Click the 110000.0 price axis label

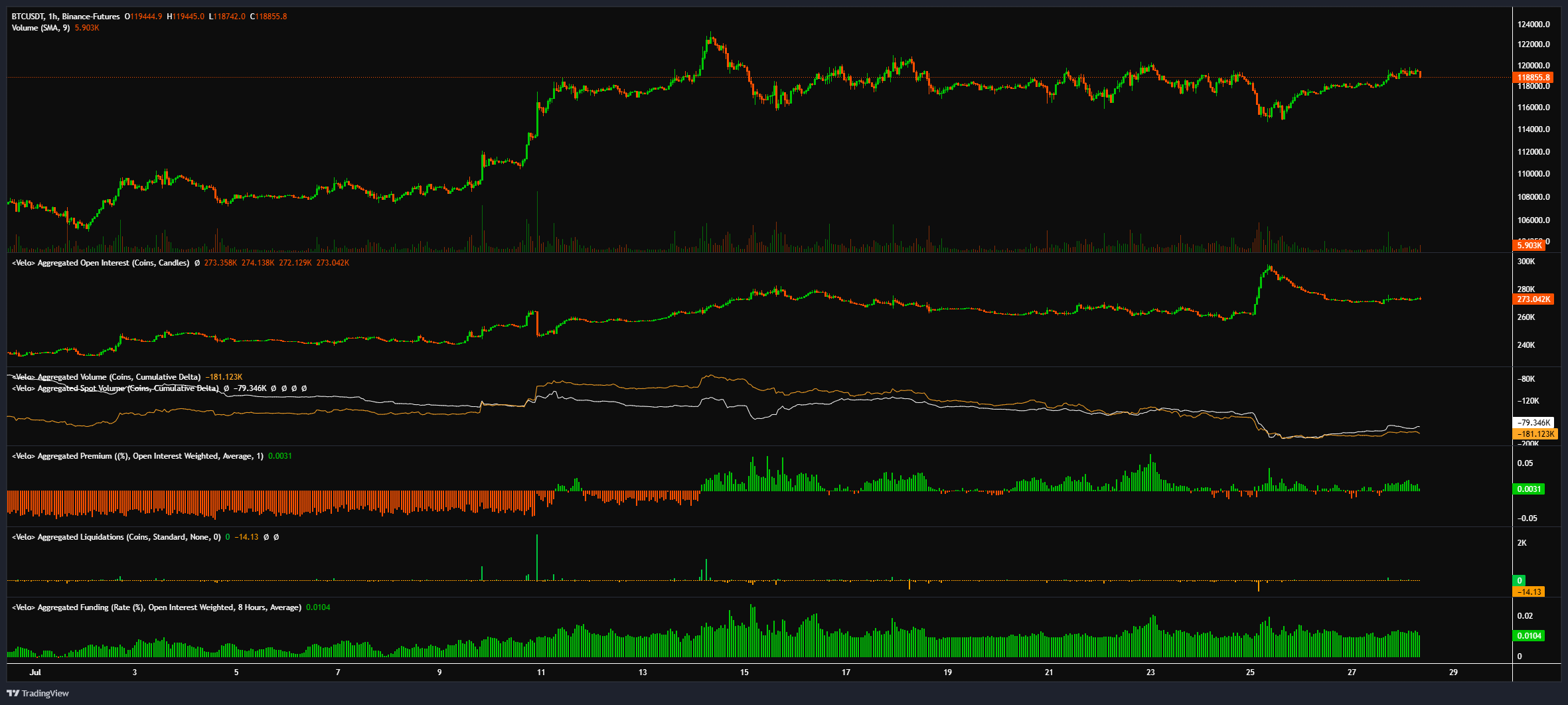[x=1533, y=174]
